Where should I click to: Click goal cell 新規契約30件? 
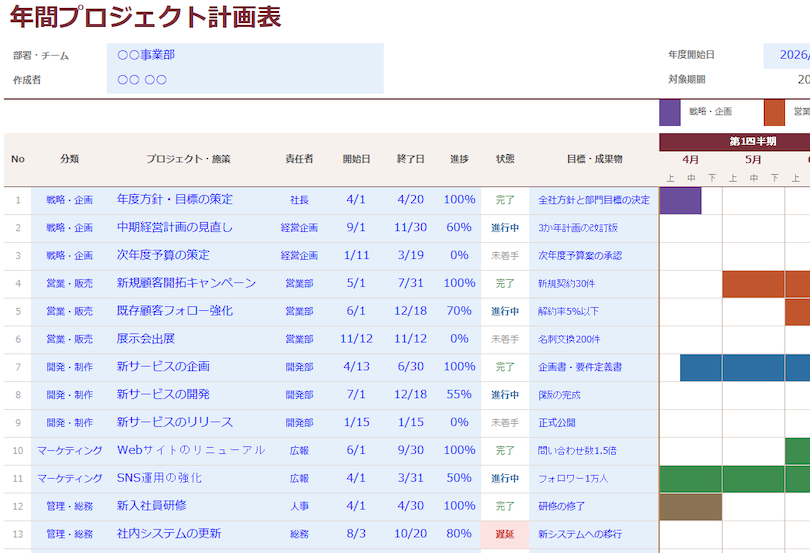(x=594, y=284)
